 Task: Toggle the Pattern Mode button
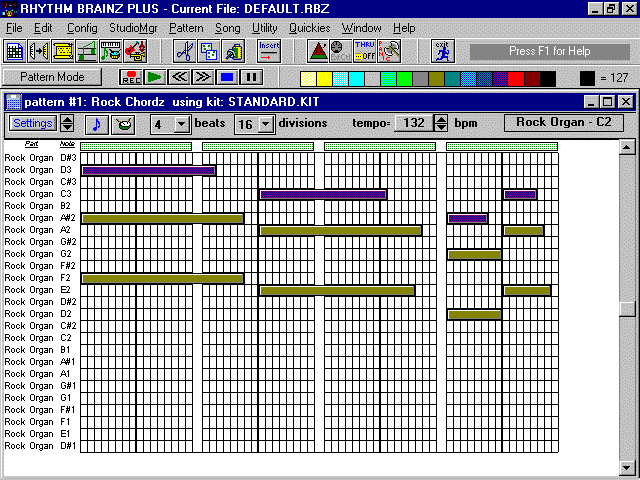click(52, 77)
